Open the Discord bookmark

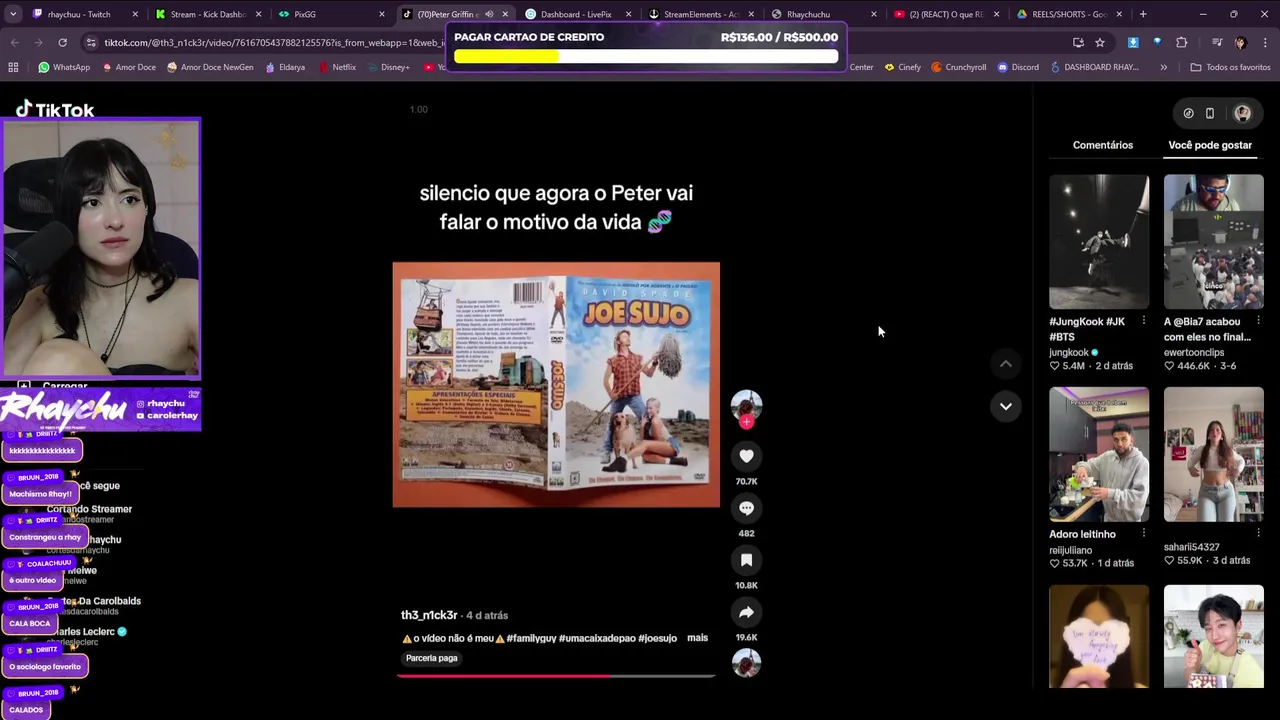tap(1018, 67)
